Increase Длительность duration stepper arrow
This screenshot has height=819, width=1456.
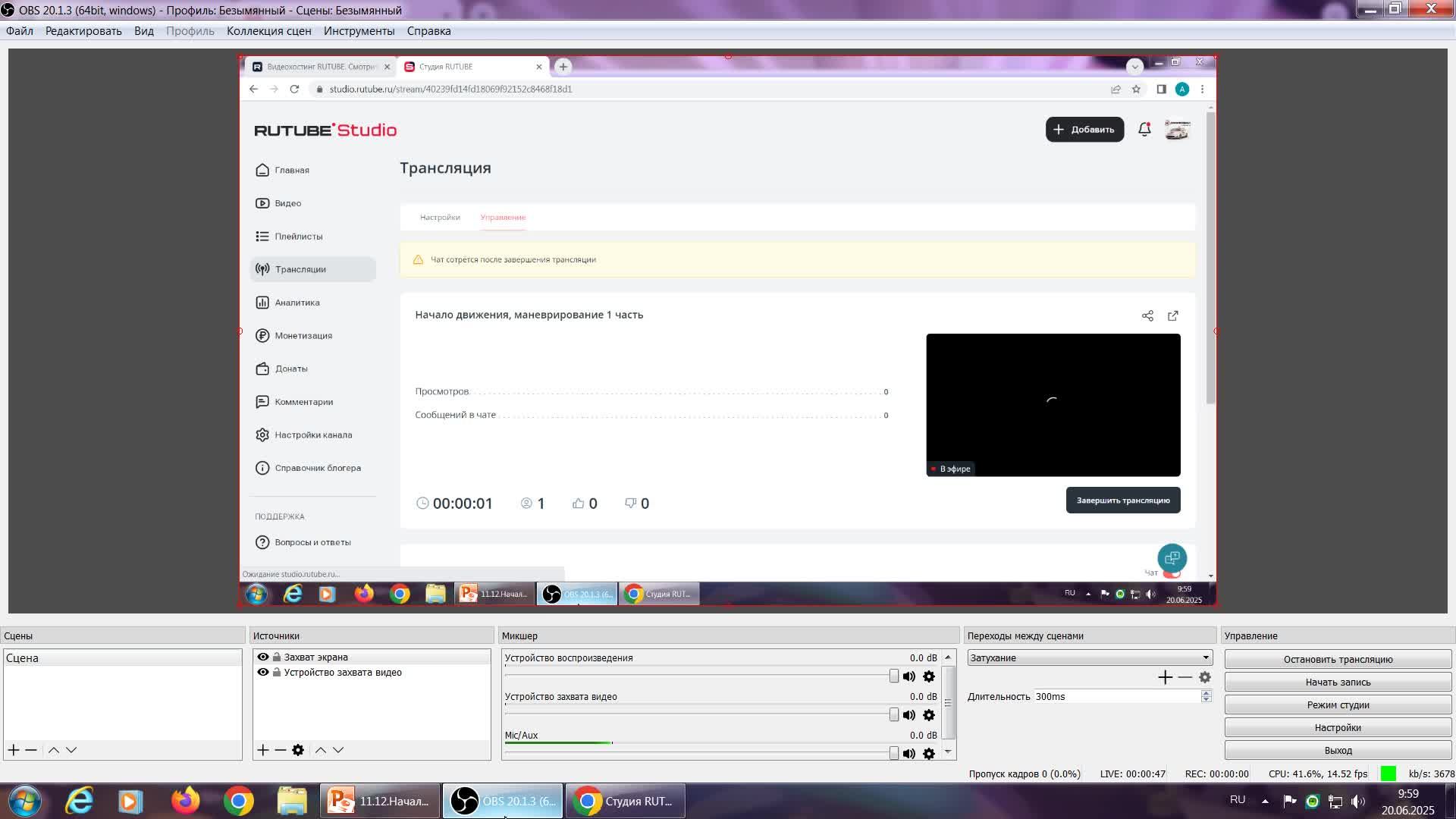click(1206, 693)
